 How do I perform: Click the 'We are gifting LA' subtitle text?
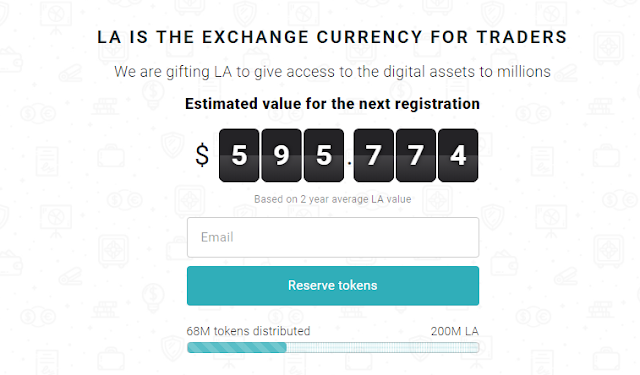pos(332,72)
